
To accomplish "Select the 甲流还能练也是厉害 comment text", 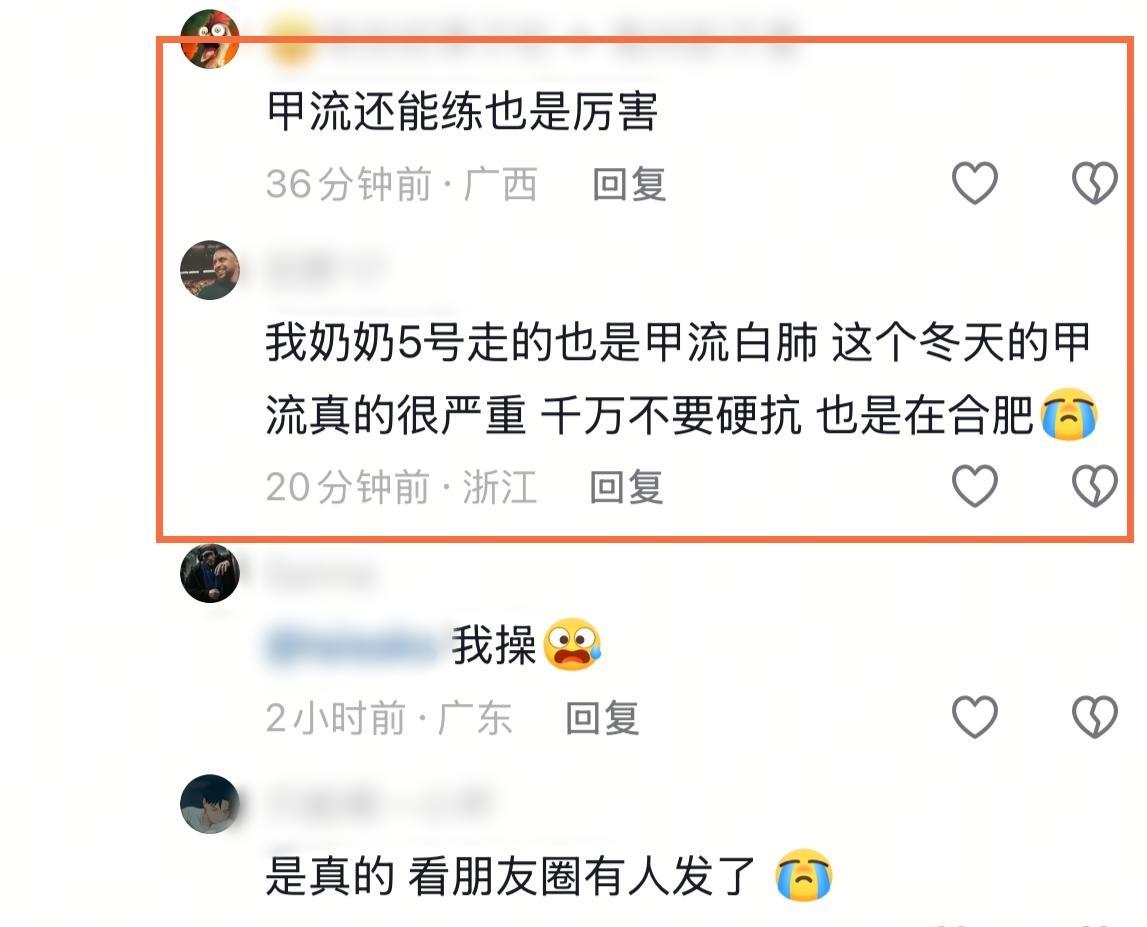I will (462, 112).
